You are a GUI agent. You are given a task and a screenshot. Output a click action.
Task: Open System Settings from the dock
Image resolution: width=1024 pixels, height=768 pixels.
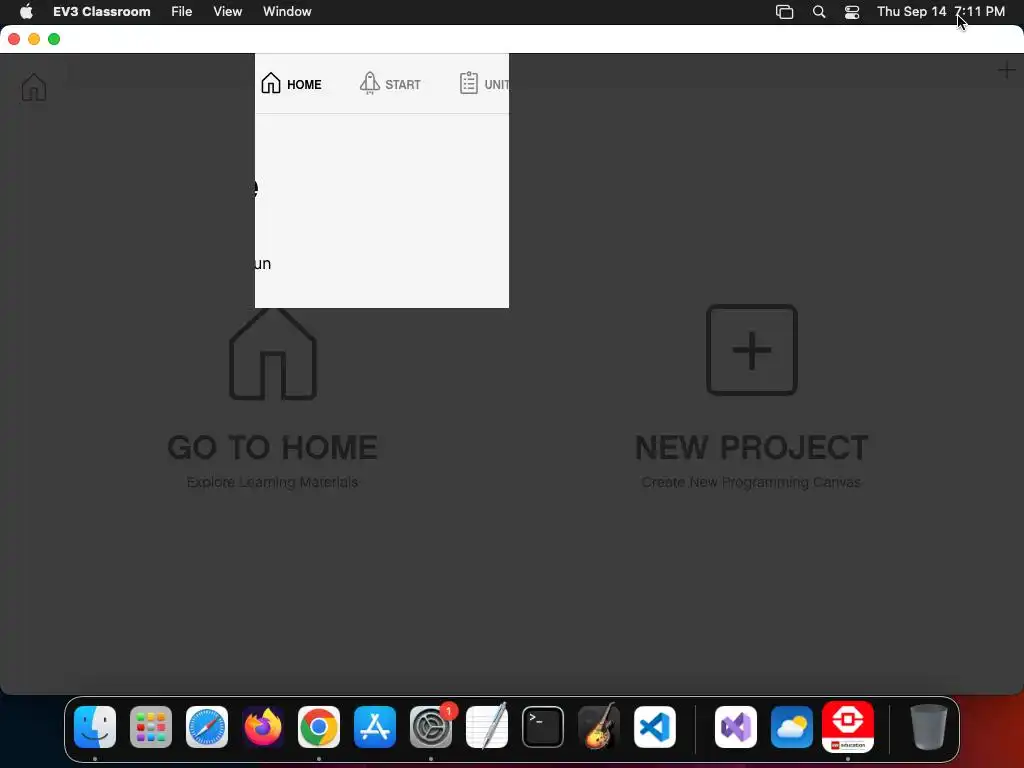(431, 727)
